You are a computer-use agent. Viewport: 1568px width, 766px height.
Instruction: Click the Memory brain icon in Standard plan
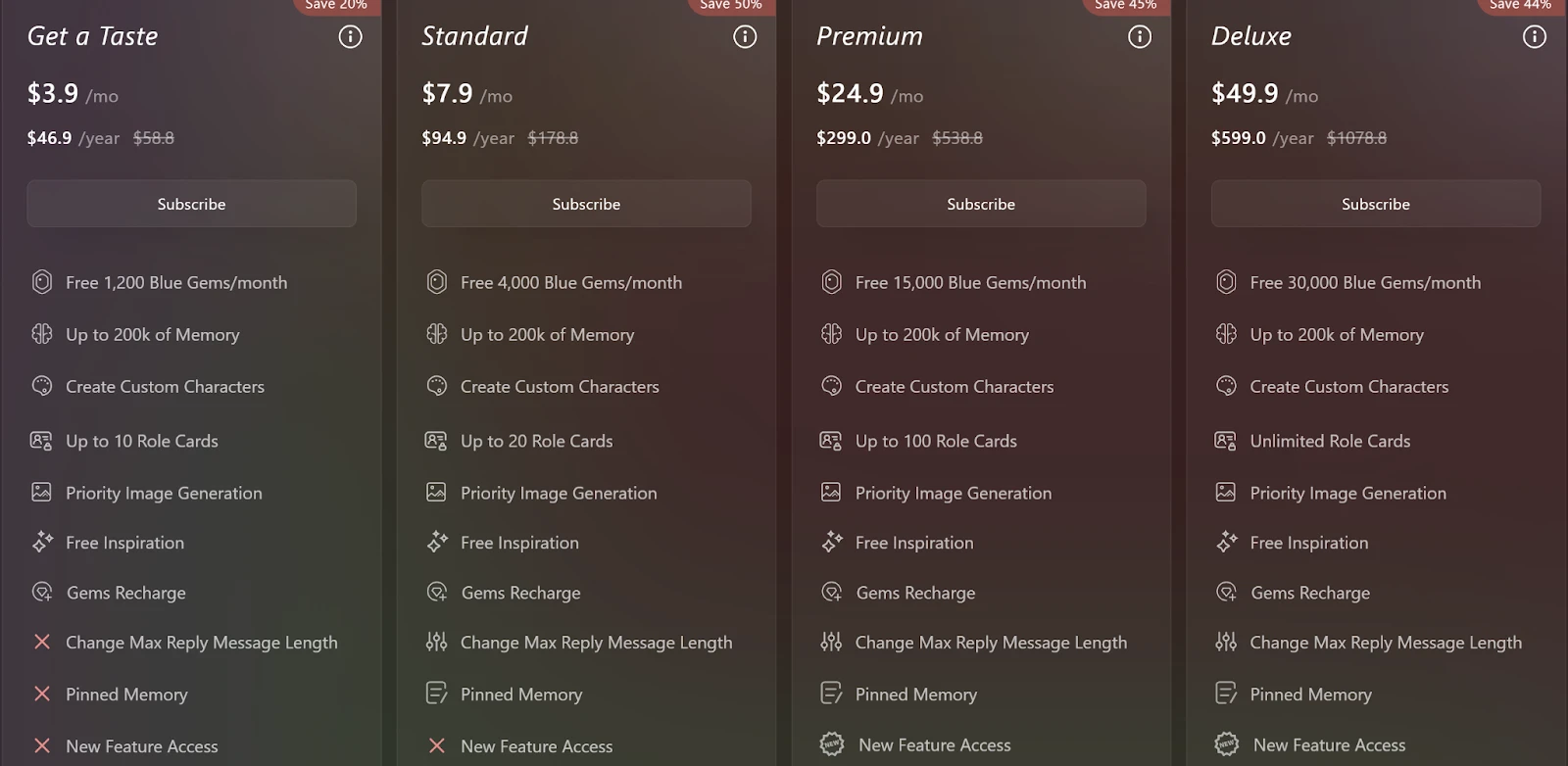click(436, 334)
